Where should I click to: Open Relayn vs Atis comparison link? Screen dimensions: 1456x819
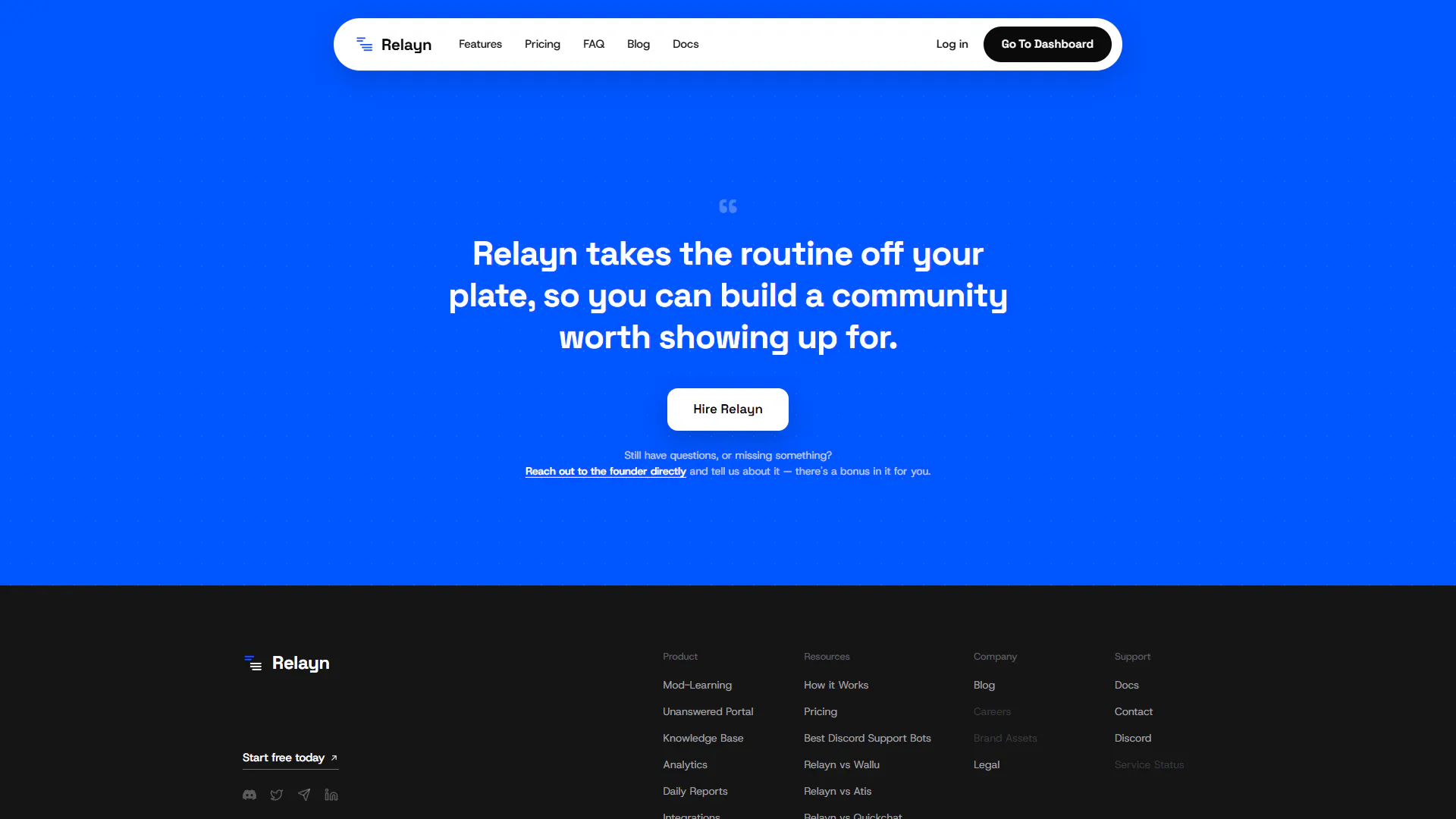[837, 791]
